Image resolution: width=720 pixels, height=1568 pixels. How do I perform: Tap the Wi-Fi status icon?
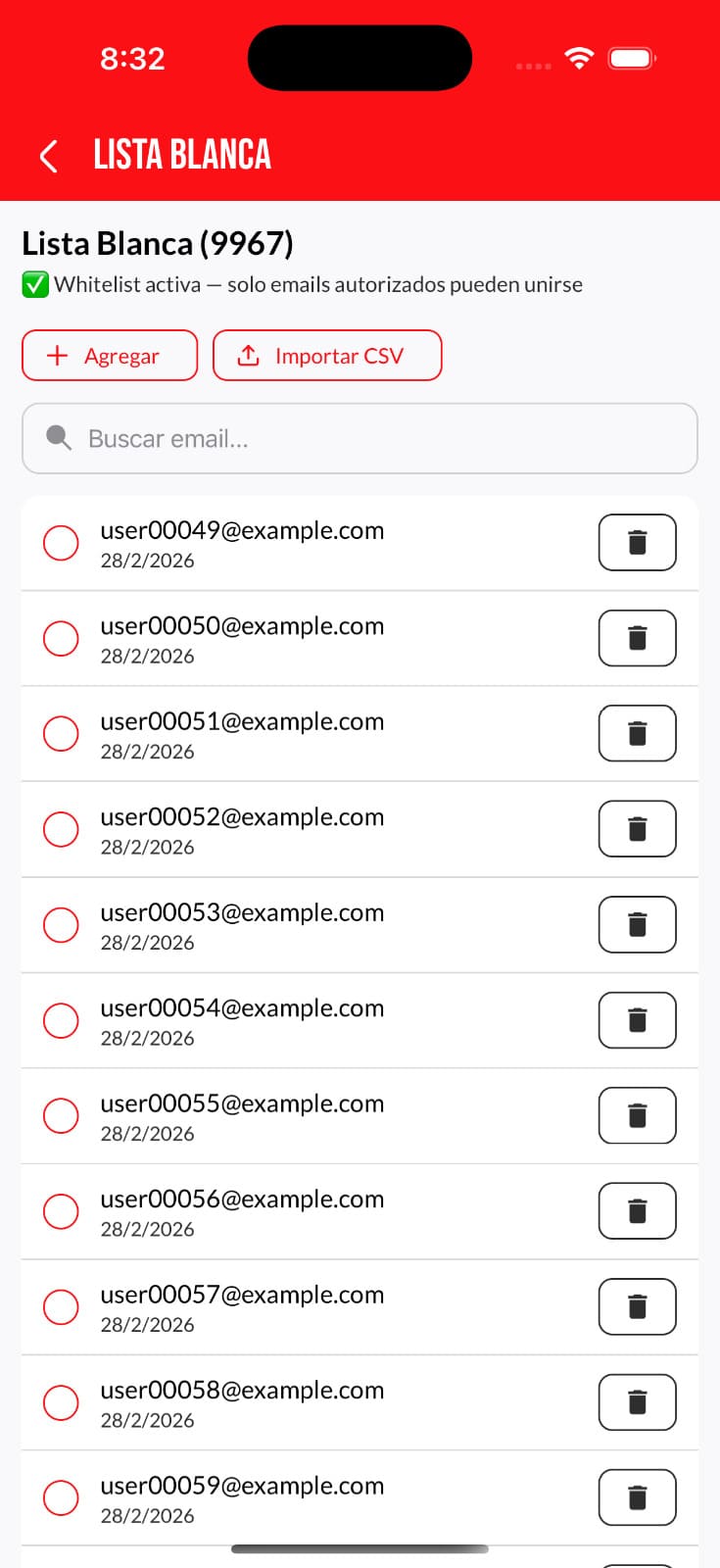coord(580,59)
